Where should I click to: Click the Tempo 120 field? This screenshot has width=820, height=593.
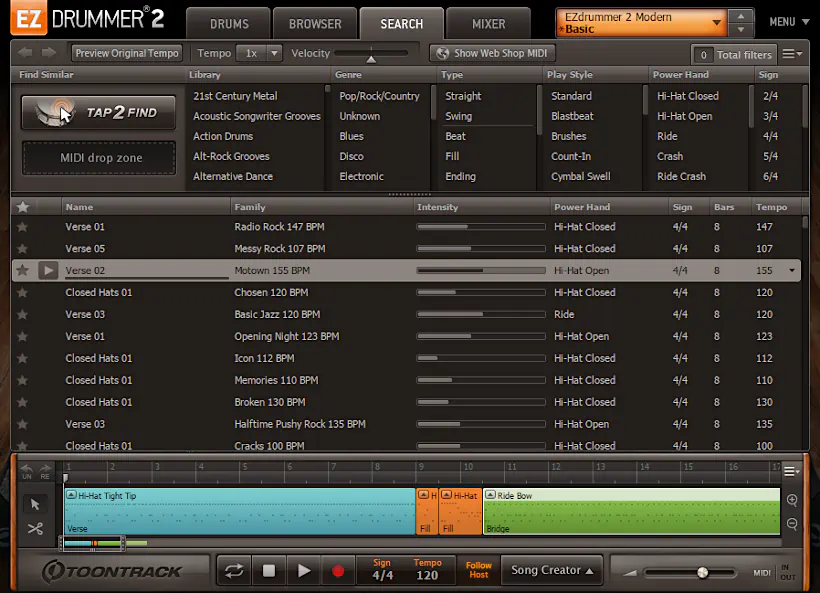[427, 571]
